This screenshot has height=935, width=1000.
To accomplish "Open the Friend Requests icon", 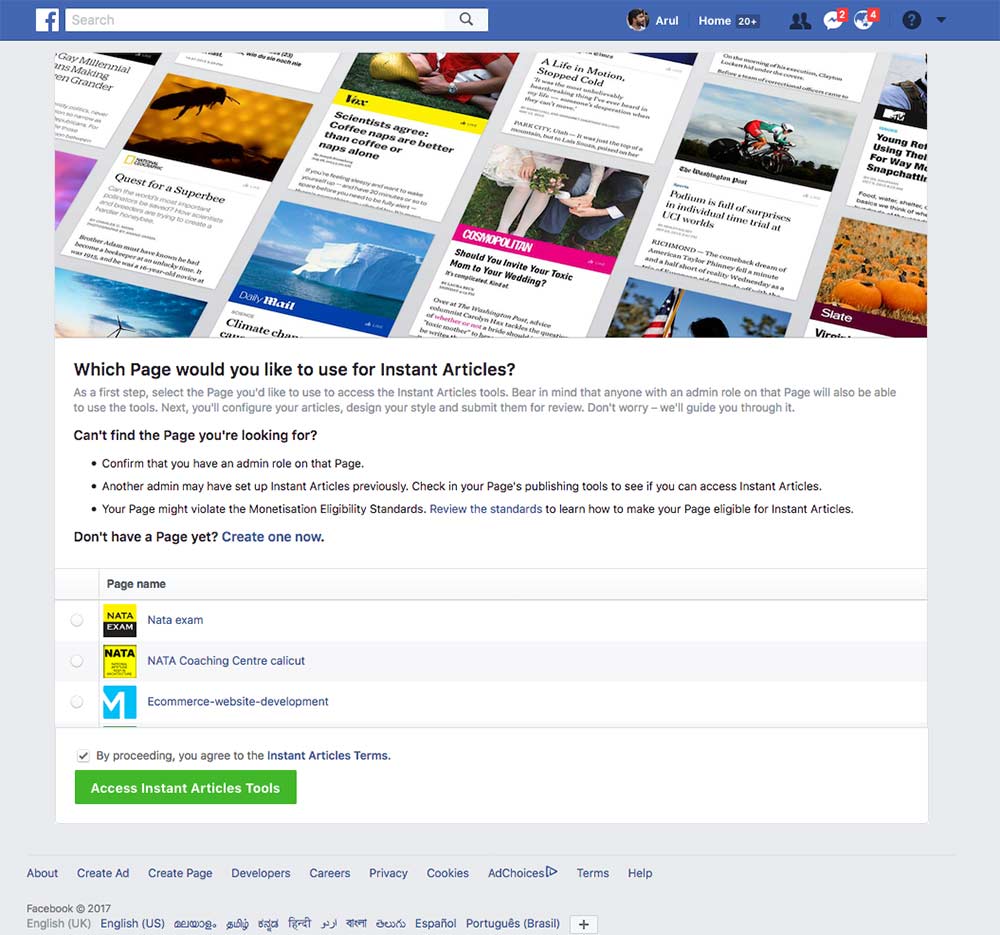I will [x=800, y=20].
